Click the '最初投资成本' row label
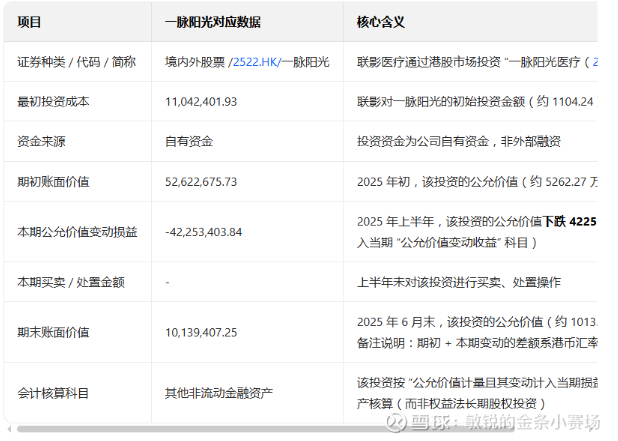The height and width of the screenshot is (441, 618). 53,102
